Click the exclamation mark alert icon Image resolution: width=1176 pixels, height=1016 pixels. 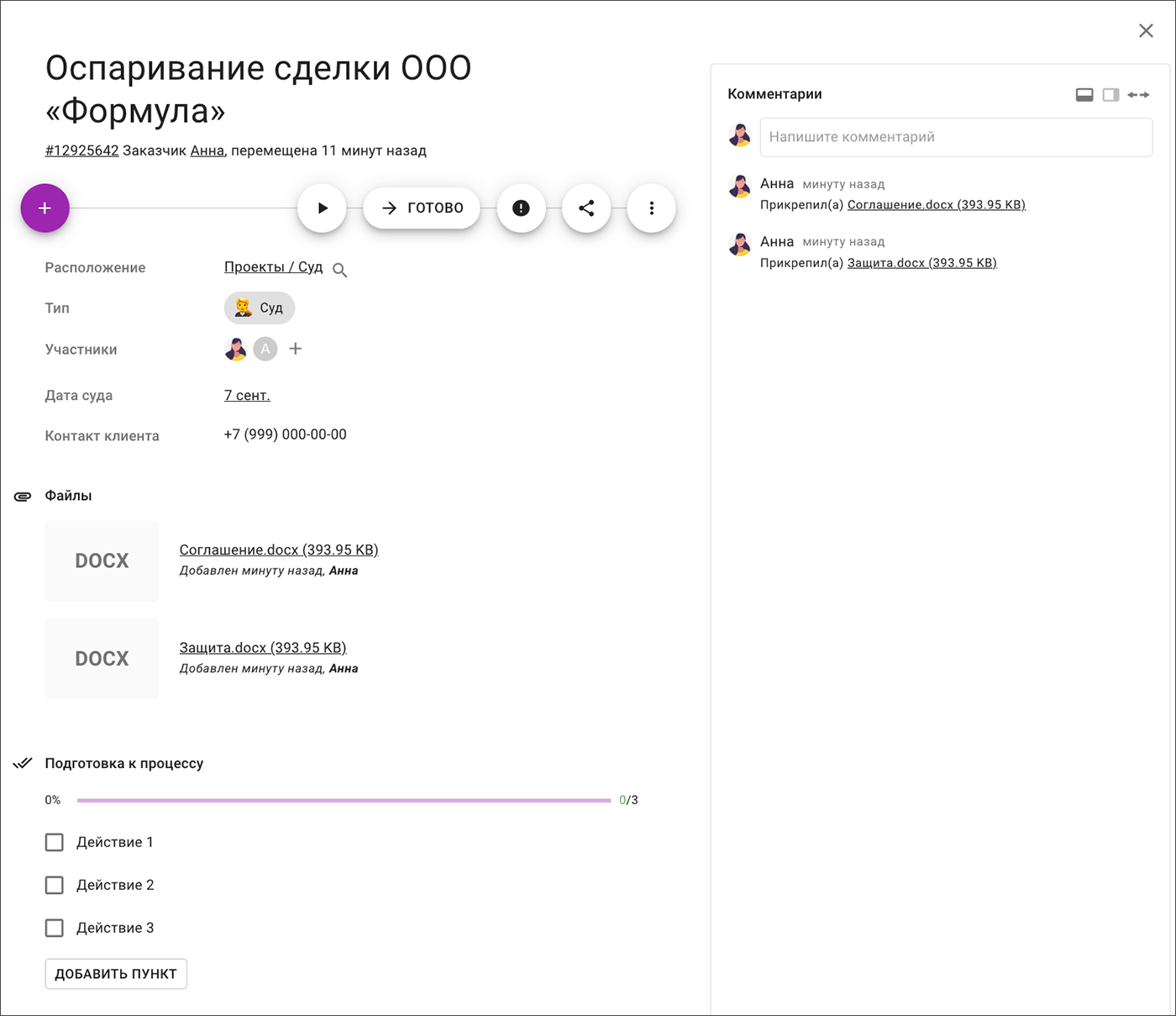(521, 208)
